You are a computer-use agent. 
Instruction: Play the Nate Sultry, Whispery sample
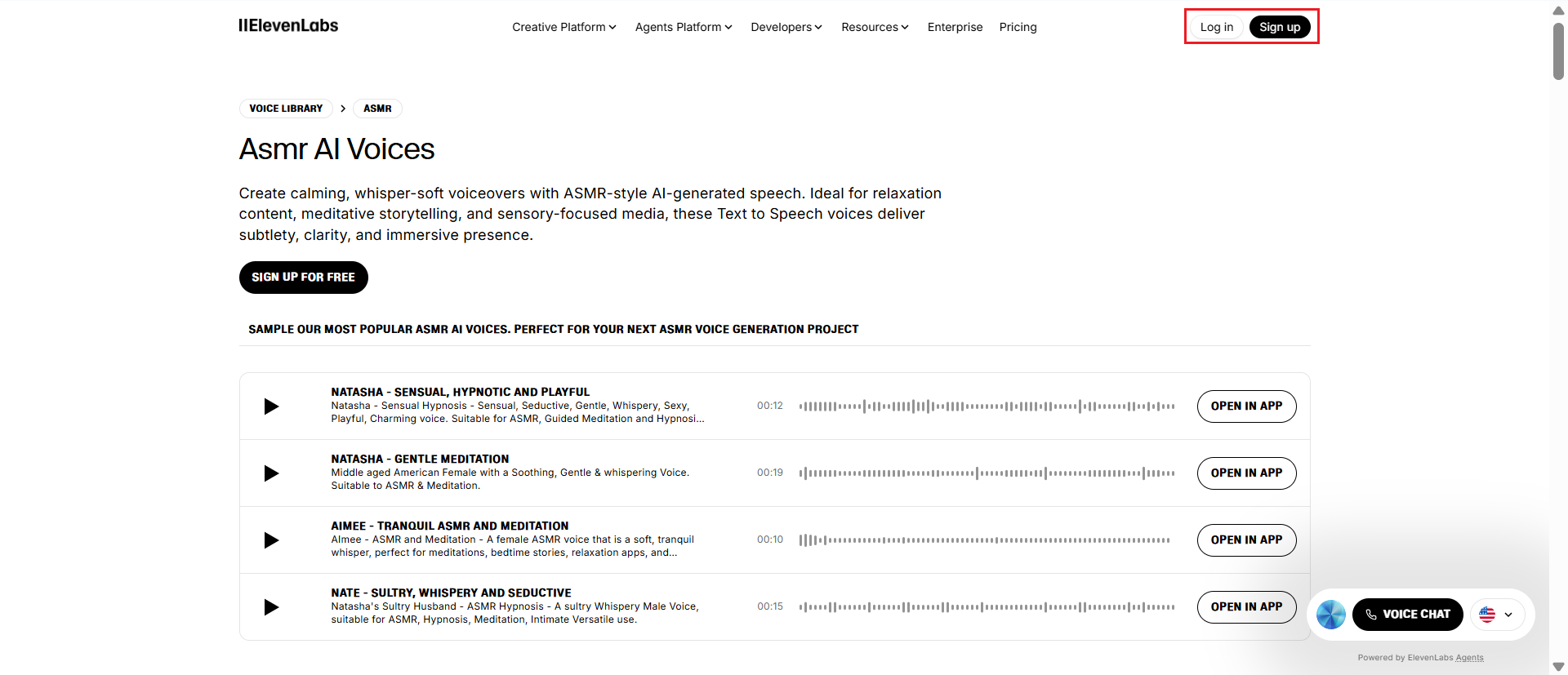coord(271,607)
